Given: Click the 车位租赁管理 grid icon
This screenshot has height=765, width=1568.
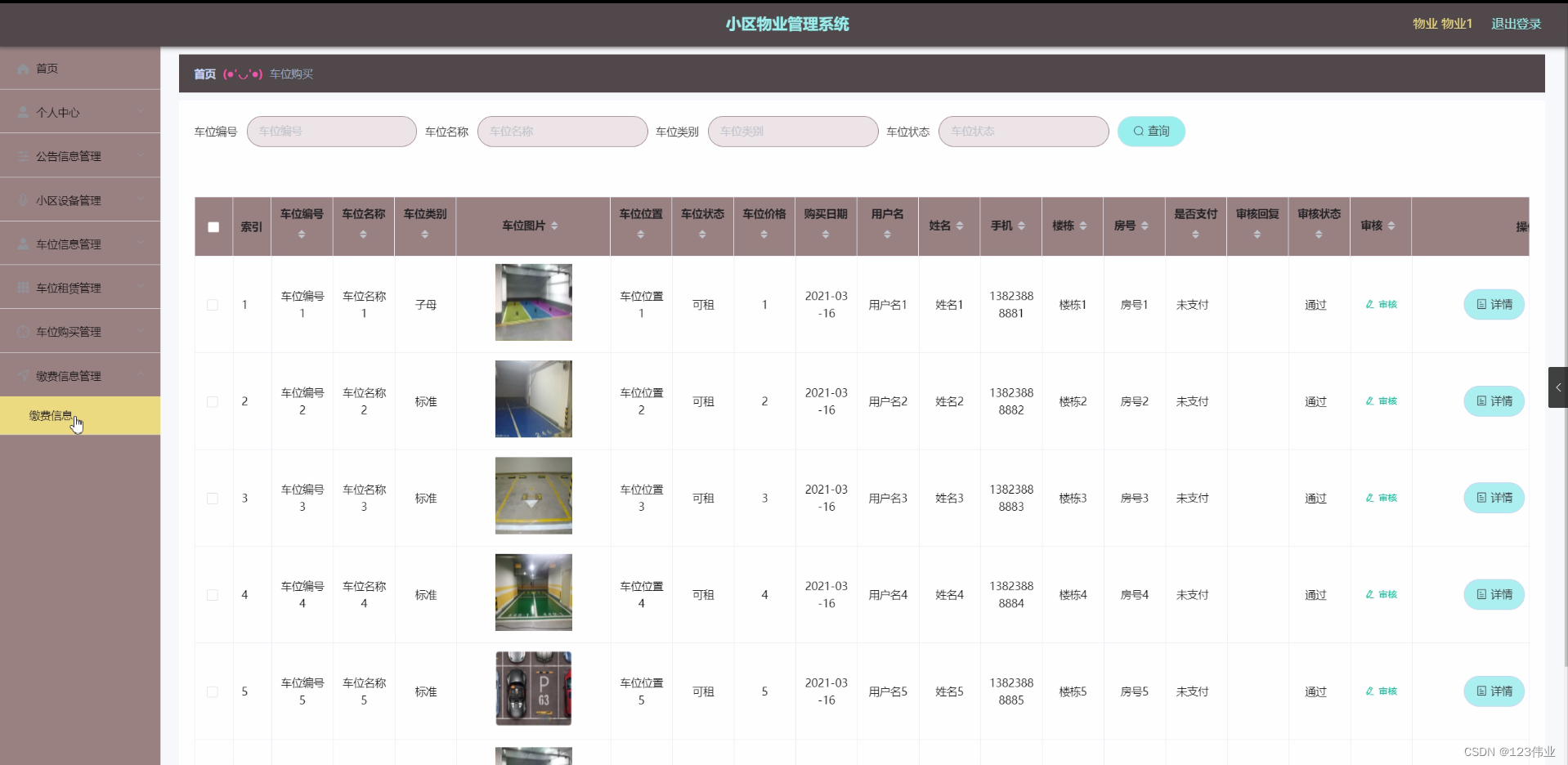Looking at the screenshot, I should tap(22, 287).
